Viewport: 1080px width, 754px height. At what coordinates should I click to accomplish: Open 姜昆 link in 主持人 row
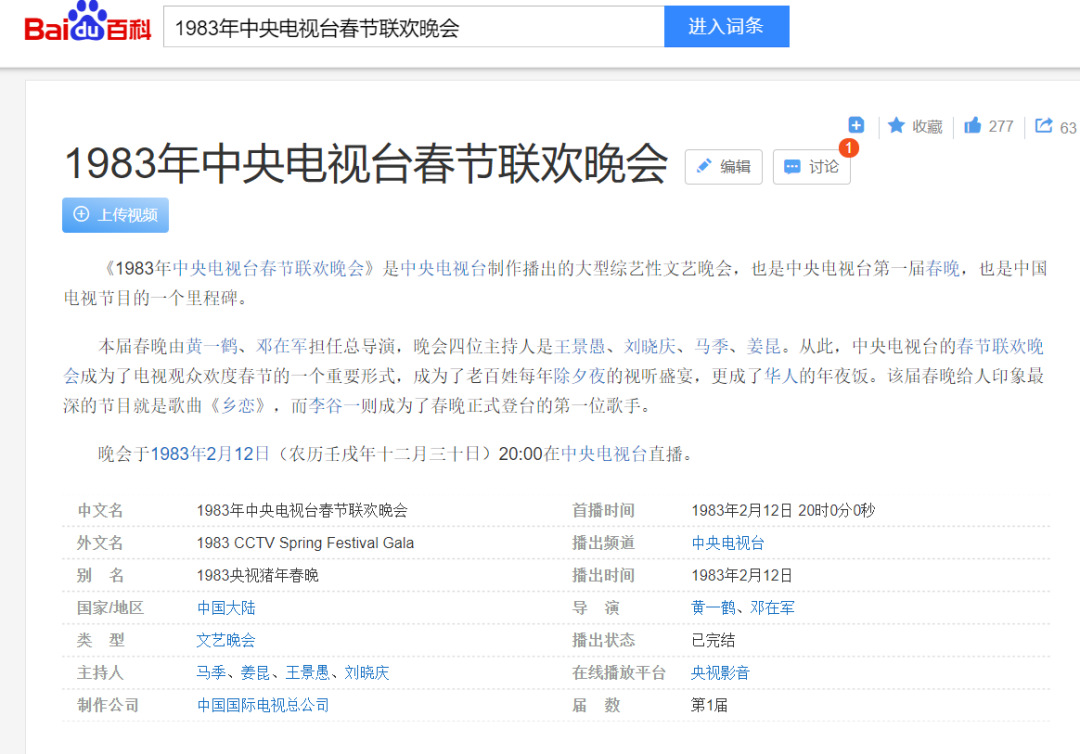(x=256, y=673)
